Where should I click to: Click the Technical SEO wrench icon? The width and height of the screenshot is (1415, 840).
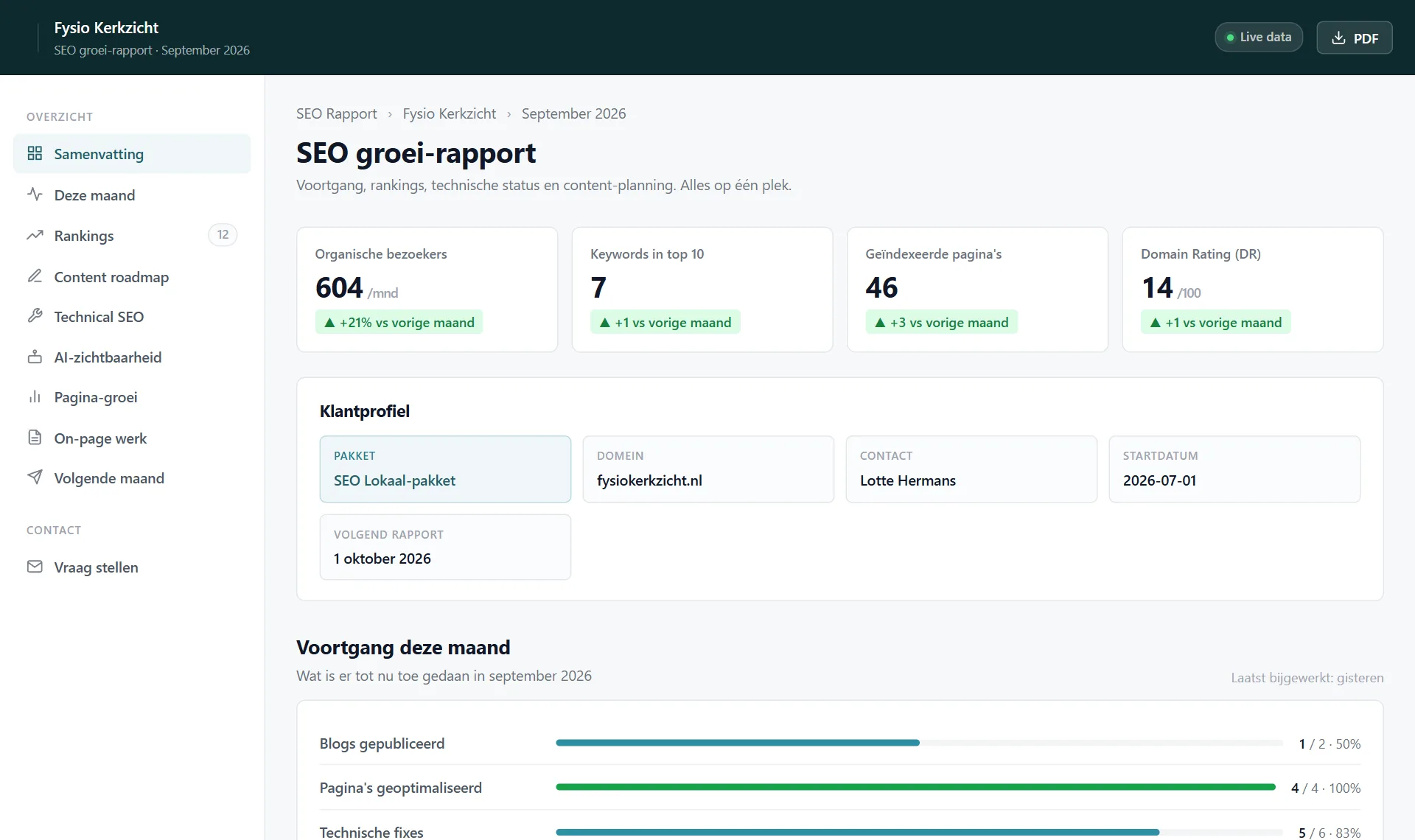point(35,316)
